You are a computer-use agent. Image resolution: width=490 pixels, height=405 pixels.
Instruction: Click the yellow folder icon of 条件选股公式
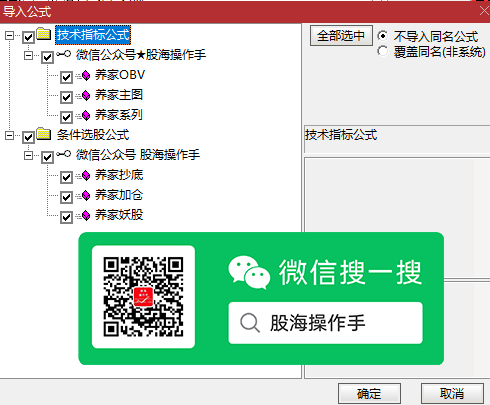pyautogui.click(x=44, y=134)
